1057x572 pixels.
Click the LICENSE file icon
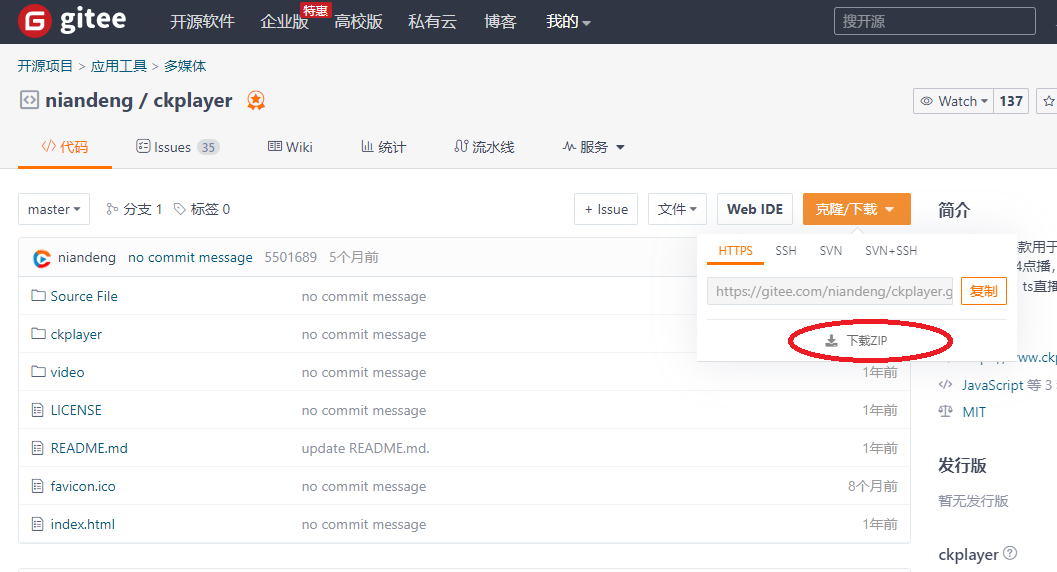(39, 410)
